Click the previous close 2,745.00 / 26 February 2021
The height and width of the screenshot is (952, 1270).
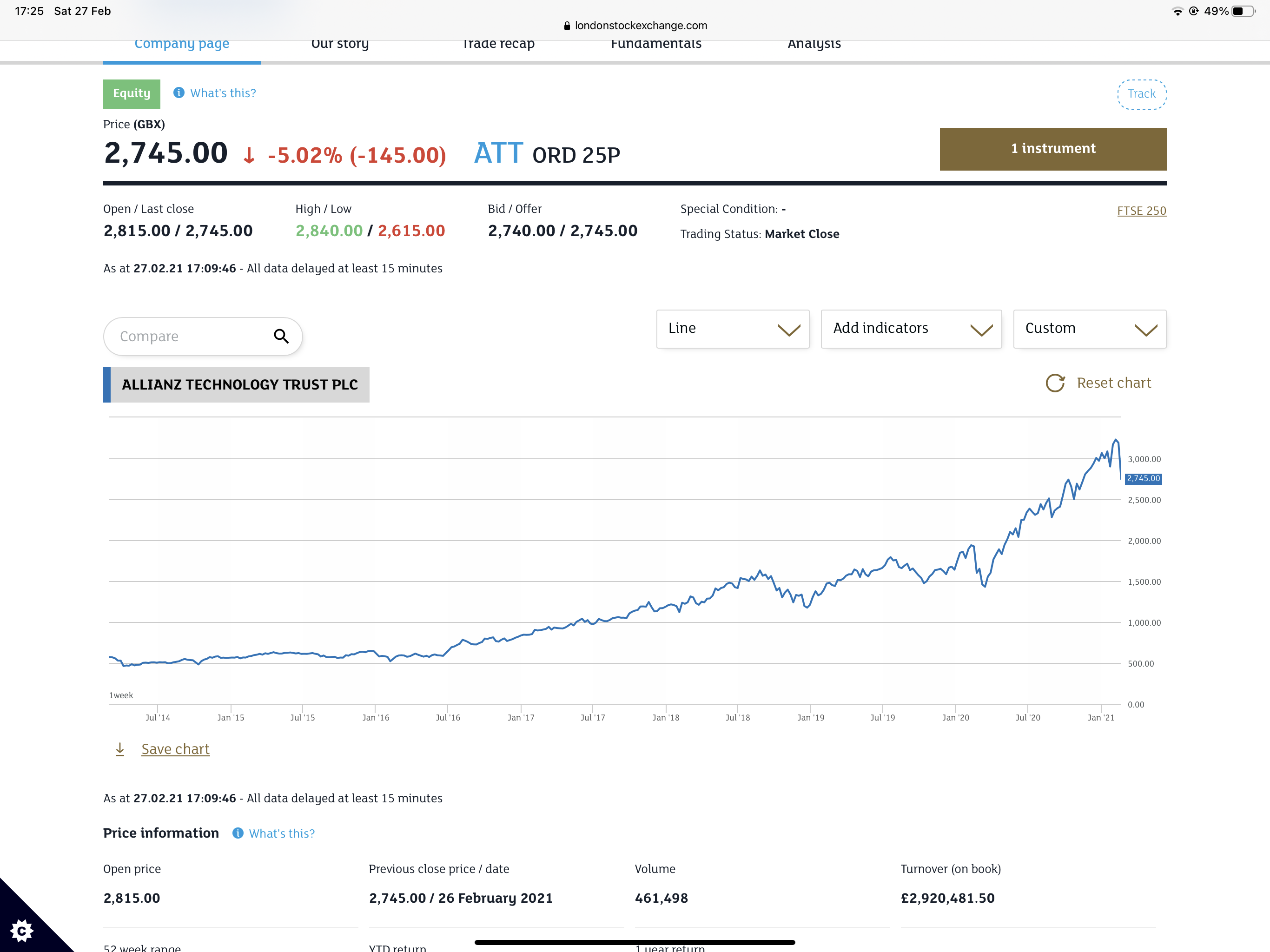(461, 898)
